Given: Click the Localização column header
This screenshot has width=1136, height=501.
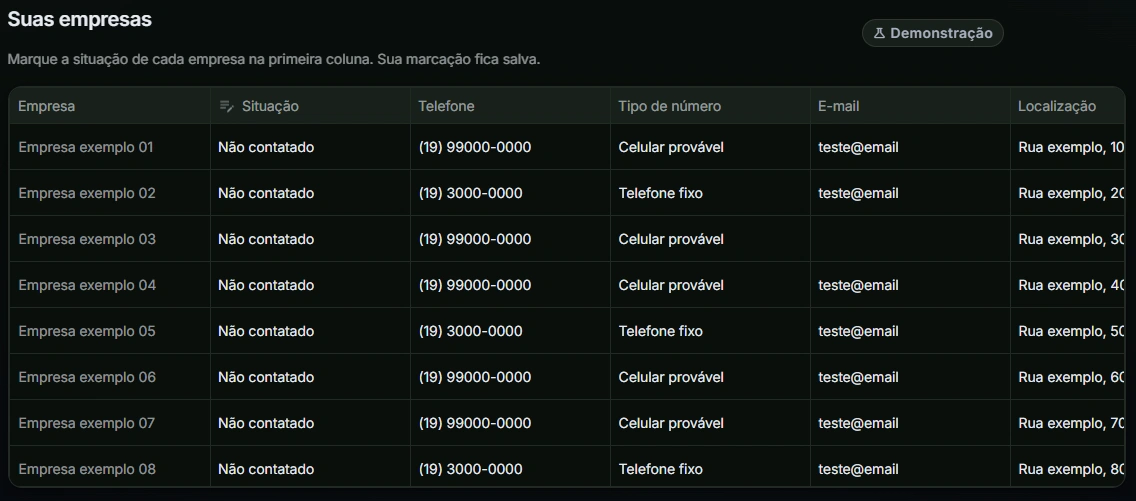Looking at the screenshot, I should pos(1056,106).
